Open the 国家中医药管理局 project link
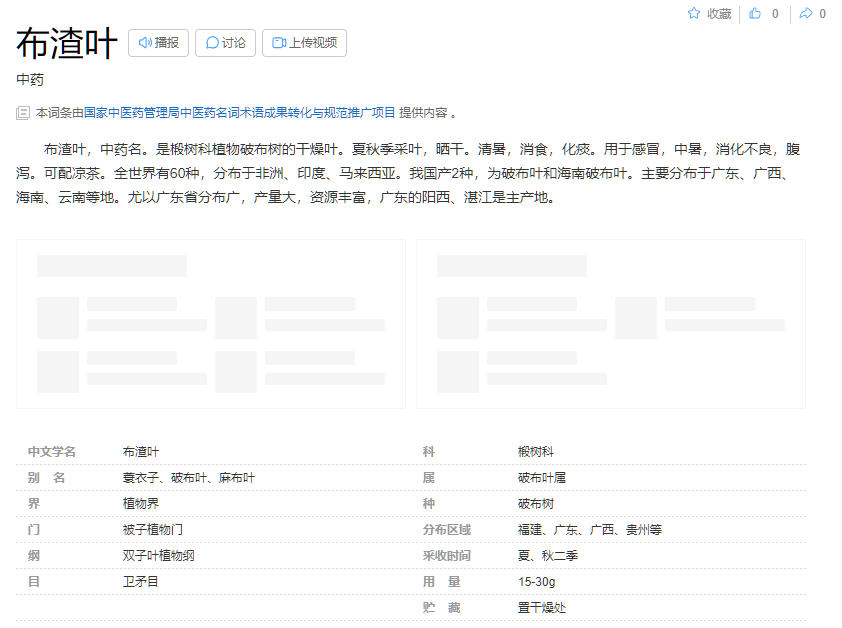Image resolution: width=842 pixels, height=628 pixels. click(239, 113)
